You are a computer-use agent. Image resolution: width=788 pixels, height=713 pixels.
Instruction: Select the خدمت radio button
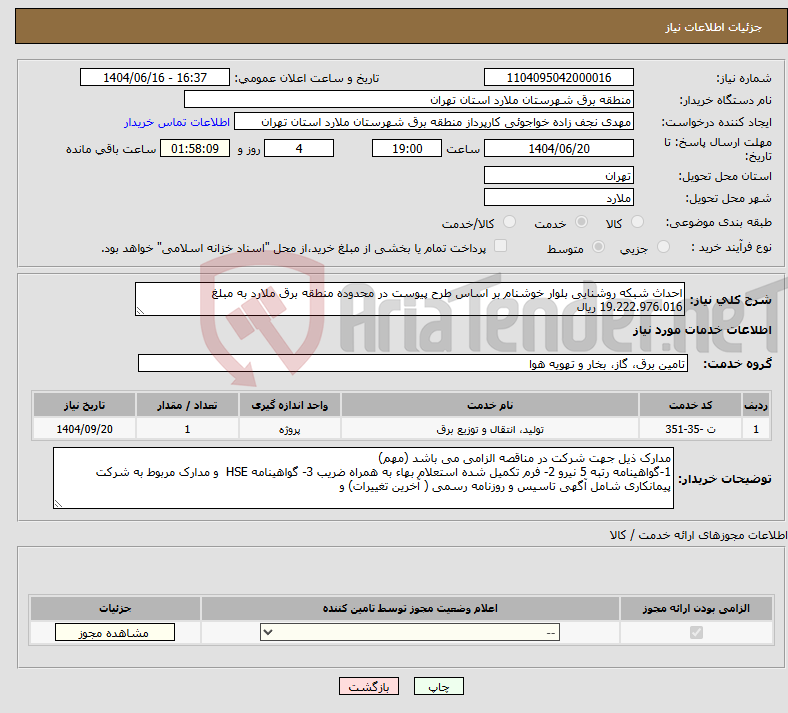(x=581, y=222)
